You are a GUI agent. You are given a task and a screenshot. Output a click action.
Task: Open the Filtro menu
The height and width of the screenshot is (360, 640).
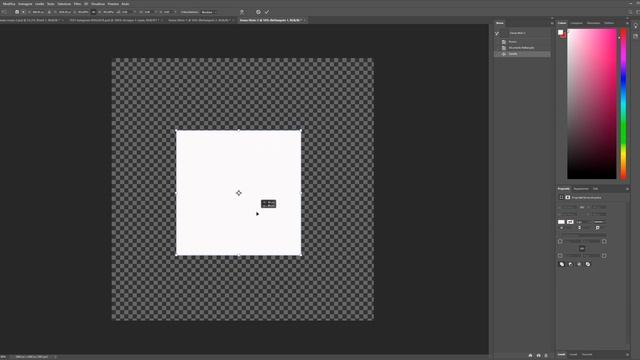coord(77,4)
